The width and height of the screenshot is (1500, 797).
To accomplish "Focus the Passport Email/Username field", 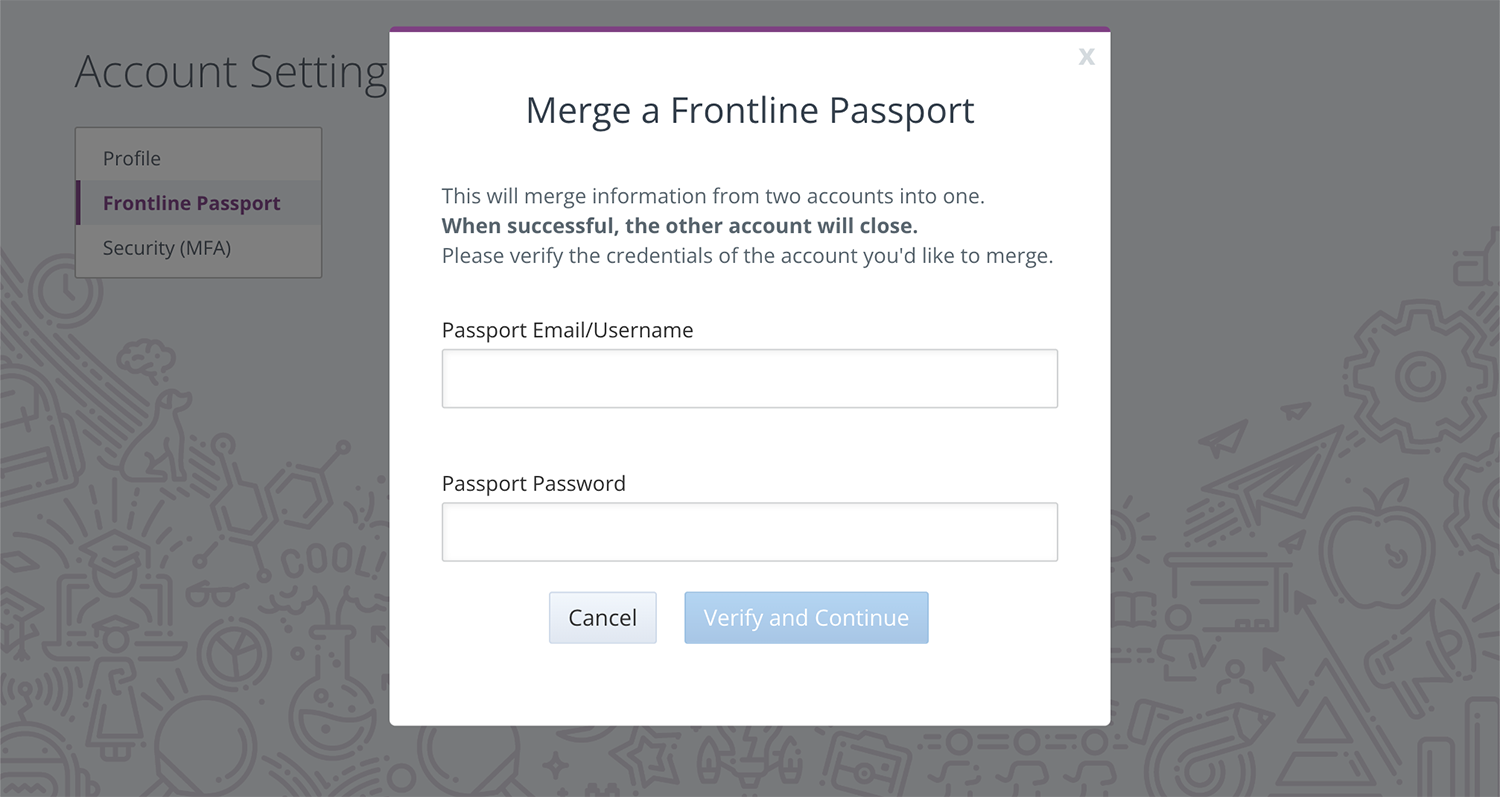I will tap(749, 378).
